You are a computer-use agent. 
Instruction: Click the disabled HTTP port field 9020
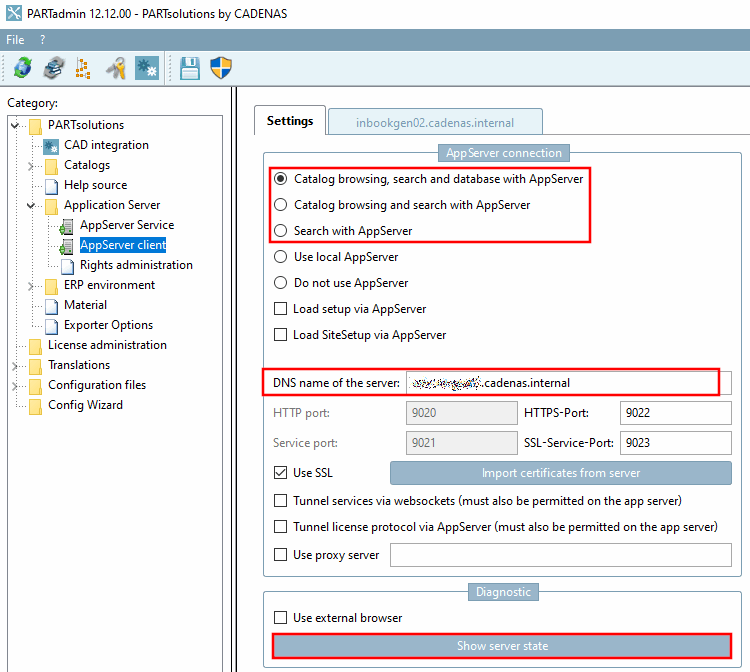(x=462, y=413)
